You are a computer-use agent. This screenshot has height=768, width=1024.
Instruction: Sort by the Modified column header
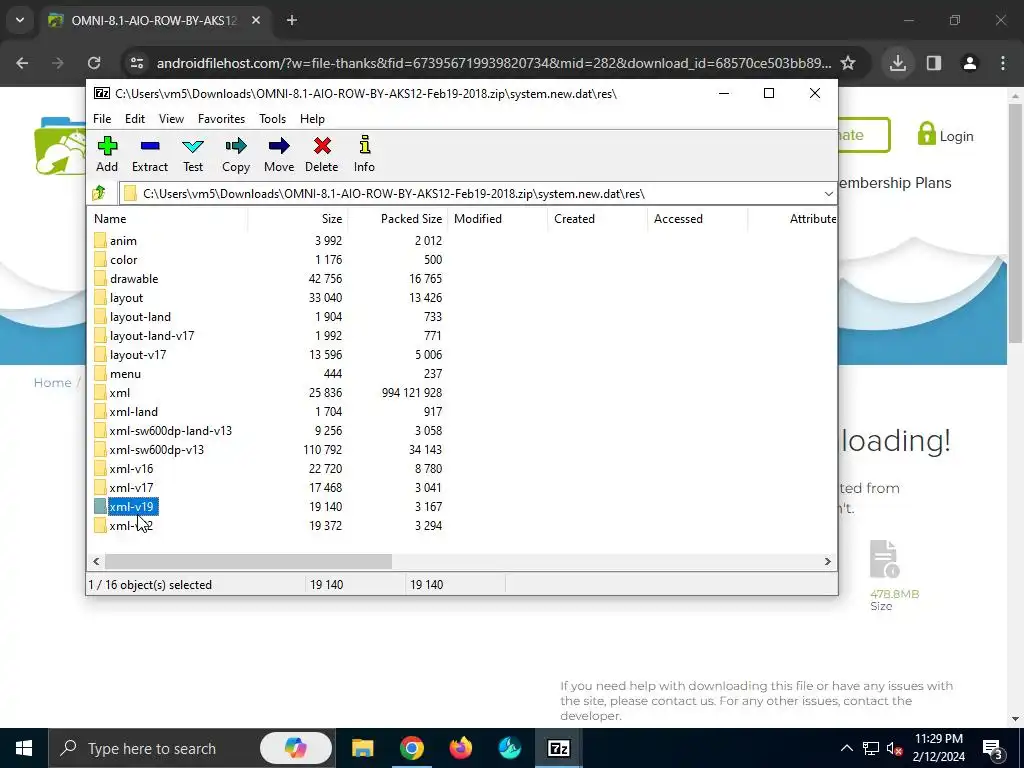[x=498, y=219]
